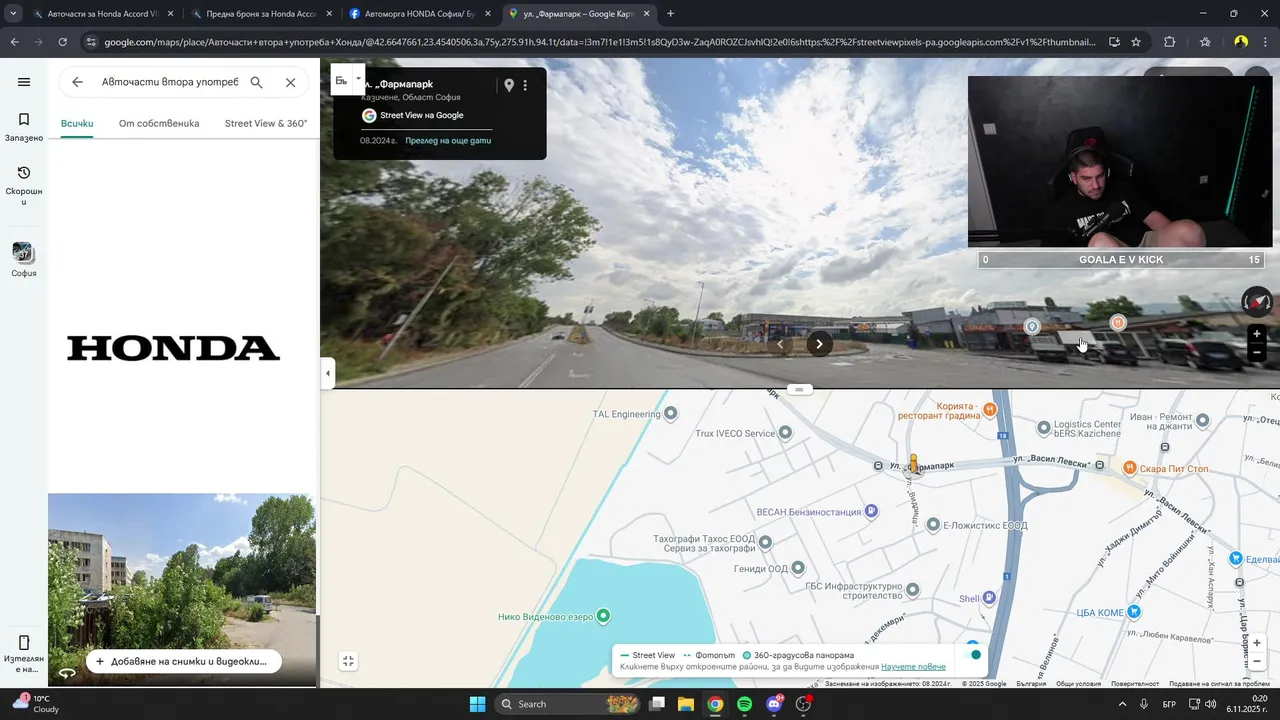
Task: Click Преглед на още дати link
Action: (448, 140)
